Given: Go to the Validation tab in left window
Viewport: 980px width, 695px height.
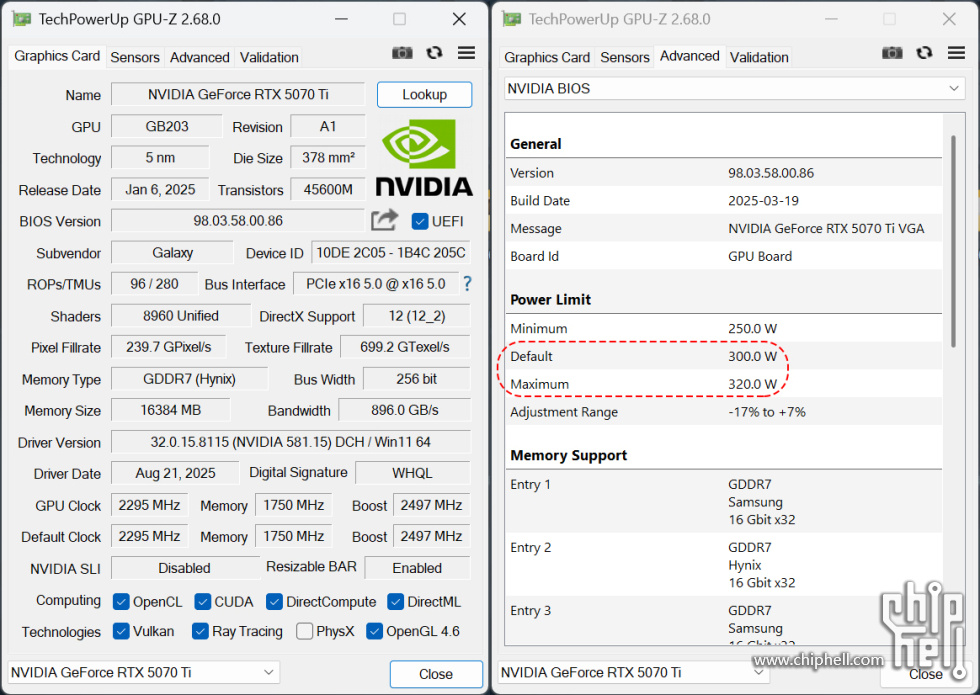Looking at the screenshot, I should [x=269, y=58].
